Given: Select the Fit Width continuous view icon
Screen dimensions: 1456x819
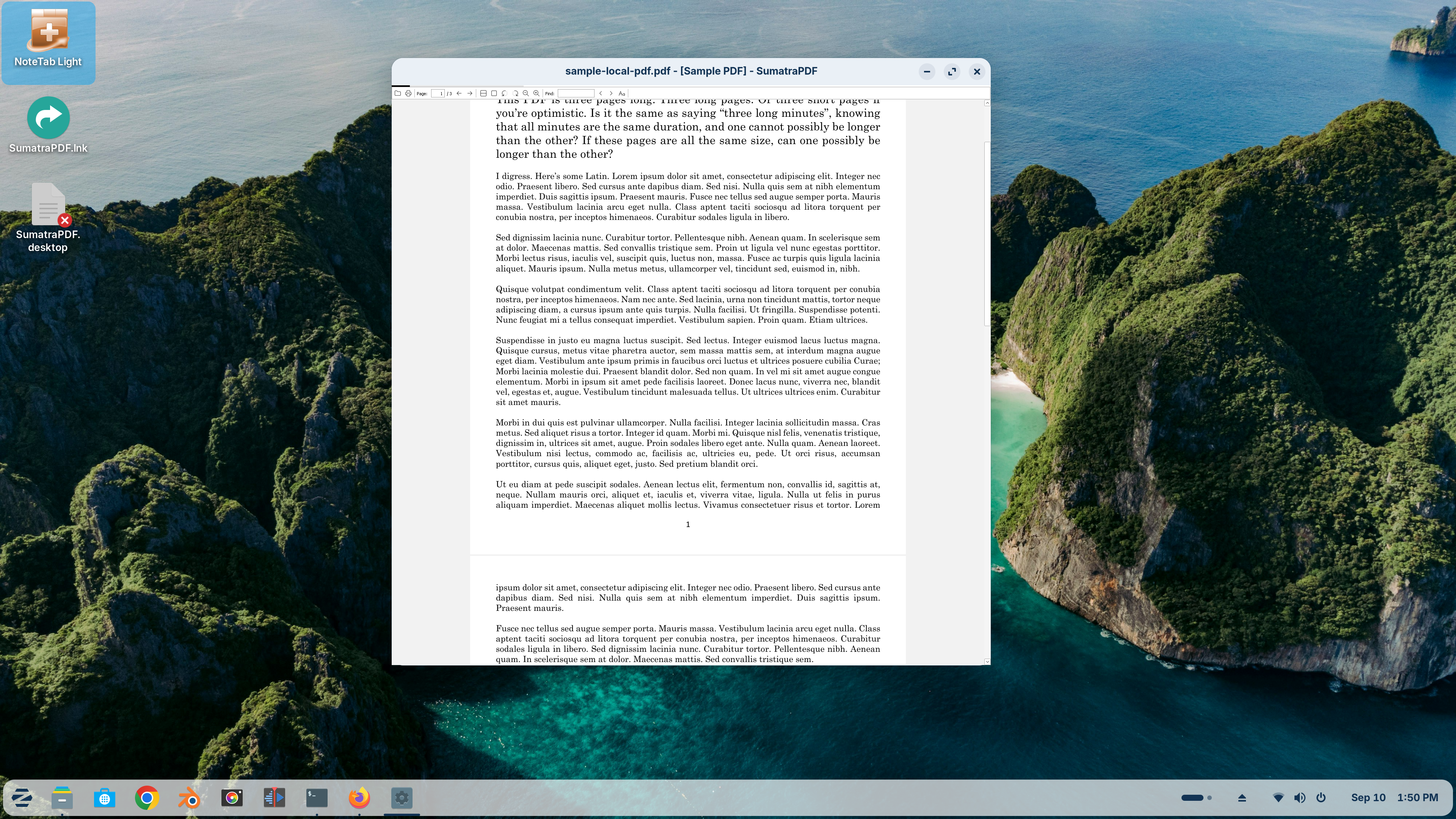Looking at the screenshot, I should pyautogui.click(x=483, y=93).
